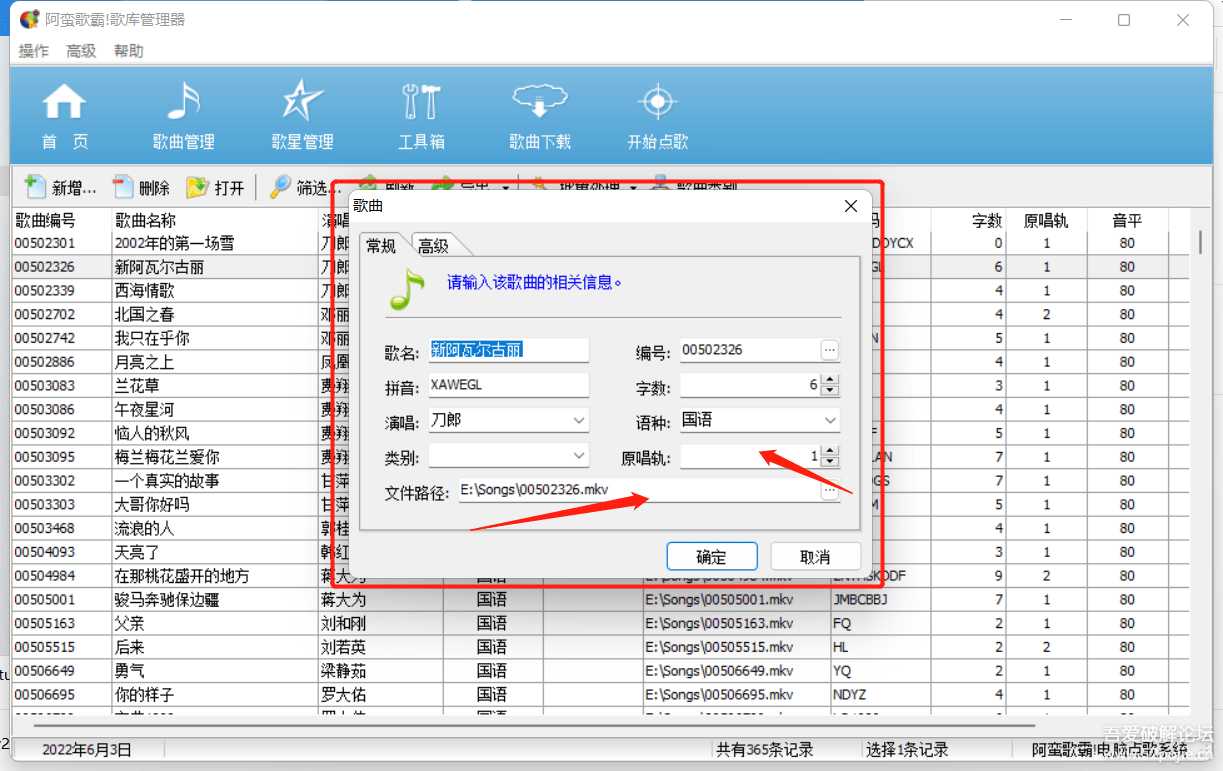Open the 操作 menu
This screenshot has height=771, width=1223.
click(x=33, y=50)
